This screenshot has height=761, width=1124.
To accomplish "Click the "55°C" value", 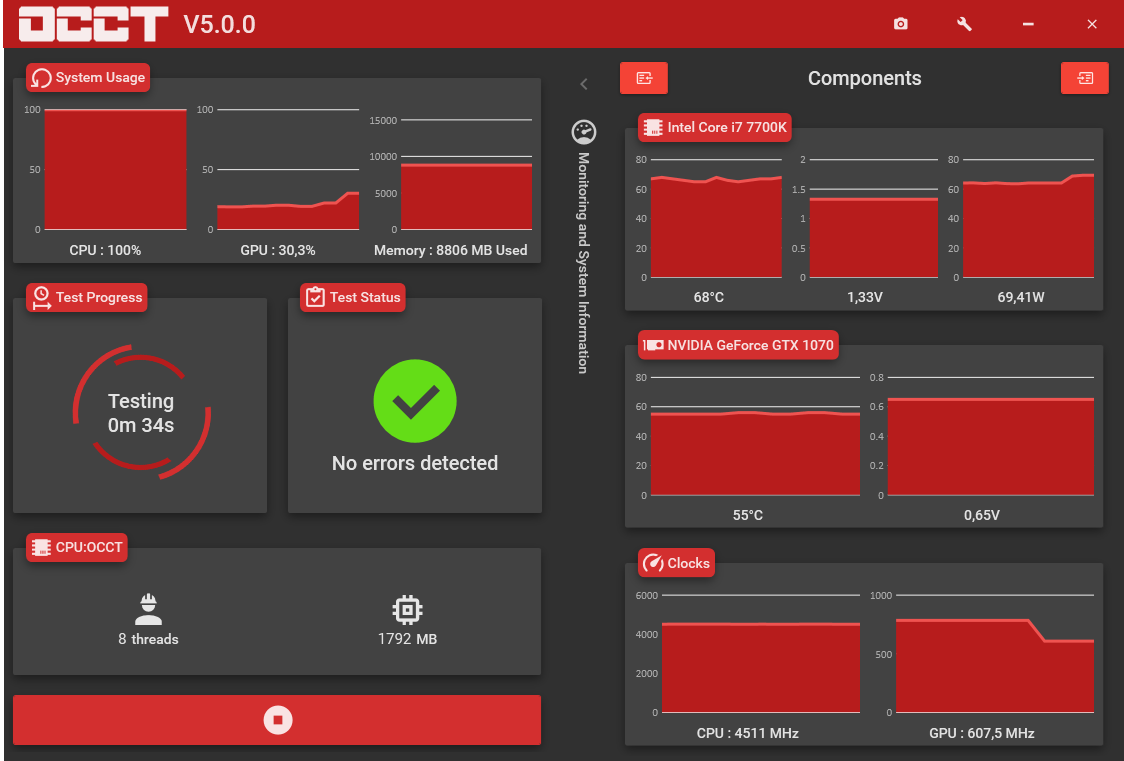I will [x=748, y=515].
